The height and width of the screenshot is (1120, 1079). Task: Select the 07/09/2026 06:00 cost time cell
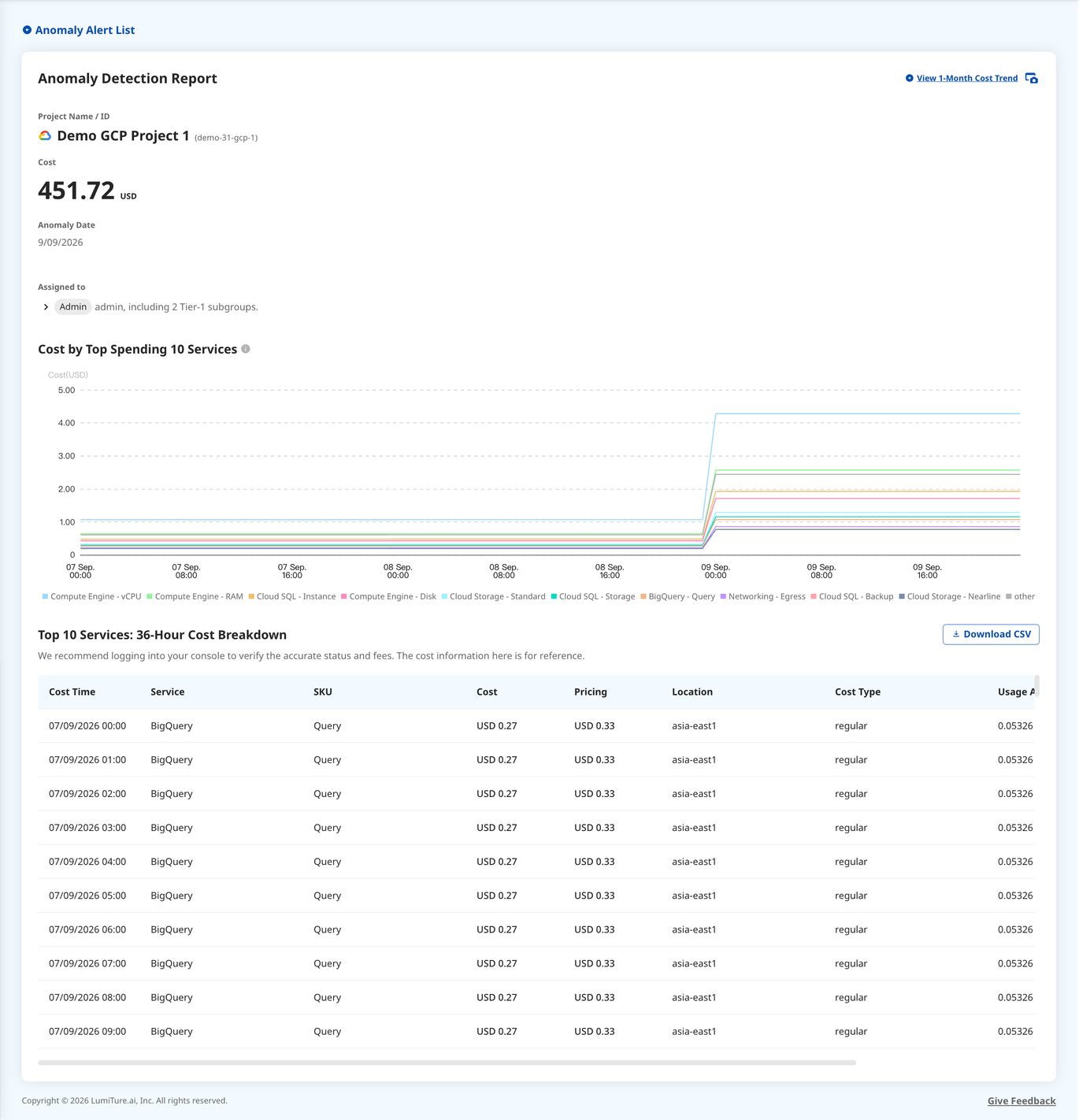point(87,929)
